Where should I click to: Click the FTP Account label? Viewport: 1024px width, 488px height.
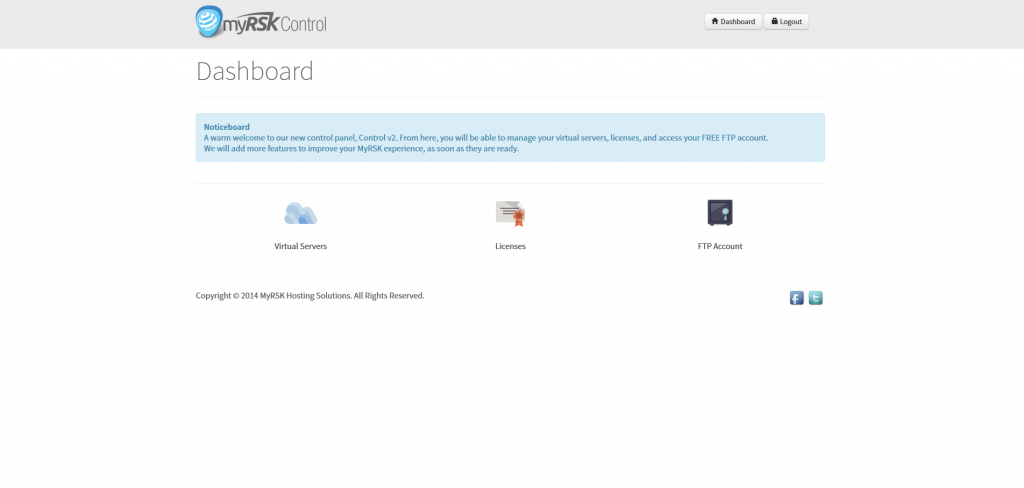pos(720,246)
